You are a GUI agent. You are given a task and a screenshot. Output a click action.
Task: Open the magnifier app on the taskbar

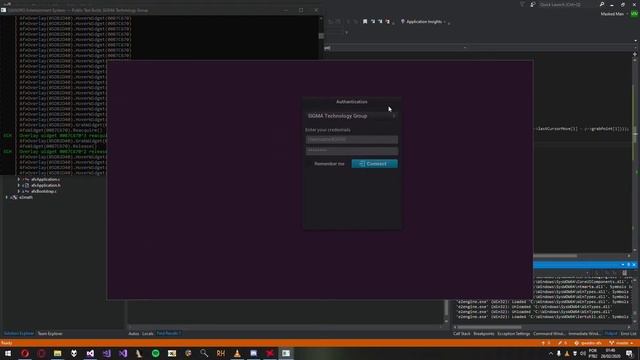coord(204,353)
